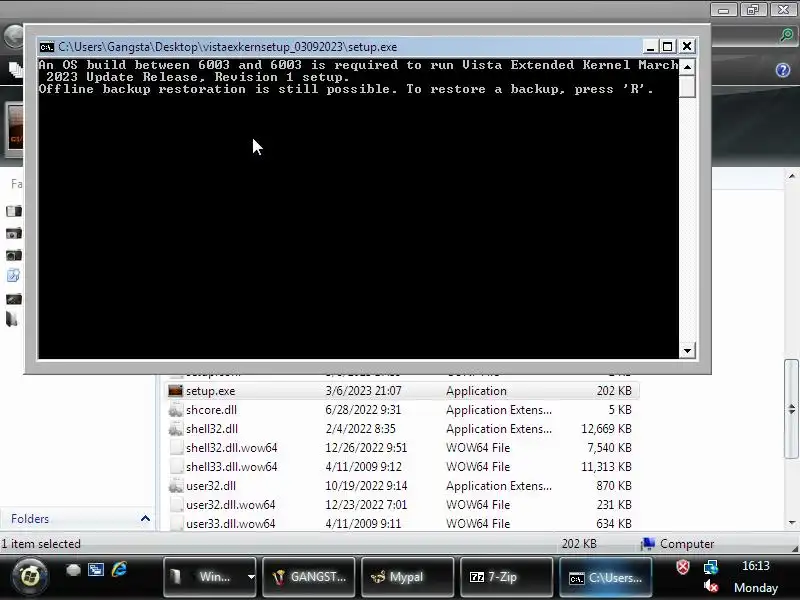Select the file name 'user33.dll.wow64'
Screen dimensions: 800x600
click(231, 523)
